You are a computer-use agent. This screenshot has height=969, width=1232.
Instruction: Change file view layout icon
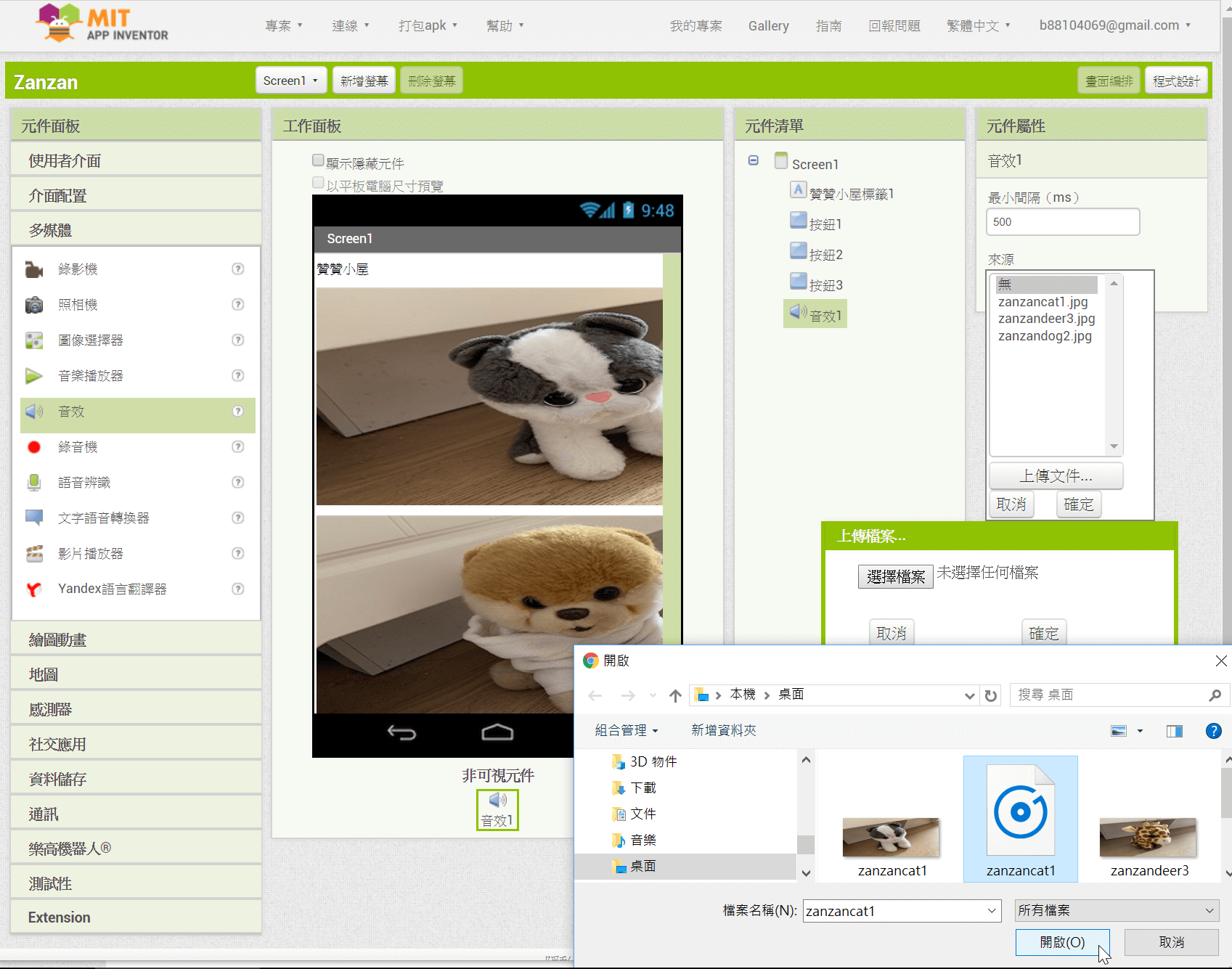pos(1119,731)
